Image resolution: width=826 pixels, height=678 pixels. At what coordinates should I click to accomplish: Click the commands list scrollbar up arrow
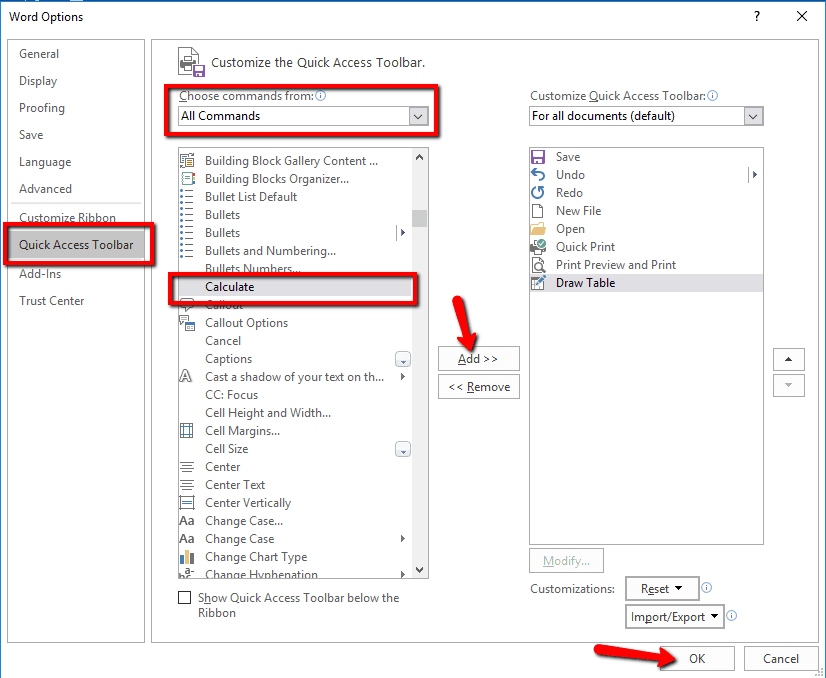coord(419,157)
